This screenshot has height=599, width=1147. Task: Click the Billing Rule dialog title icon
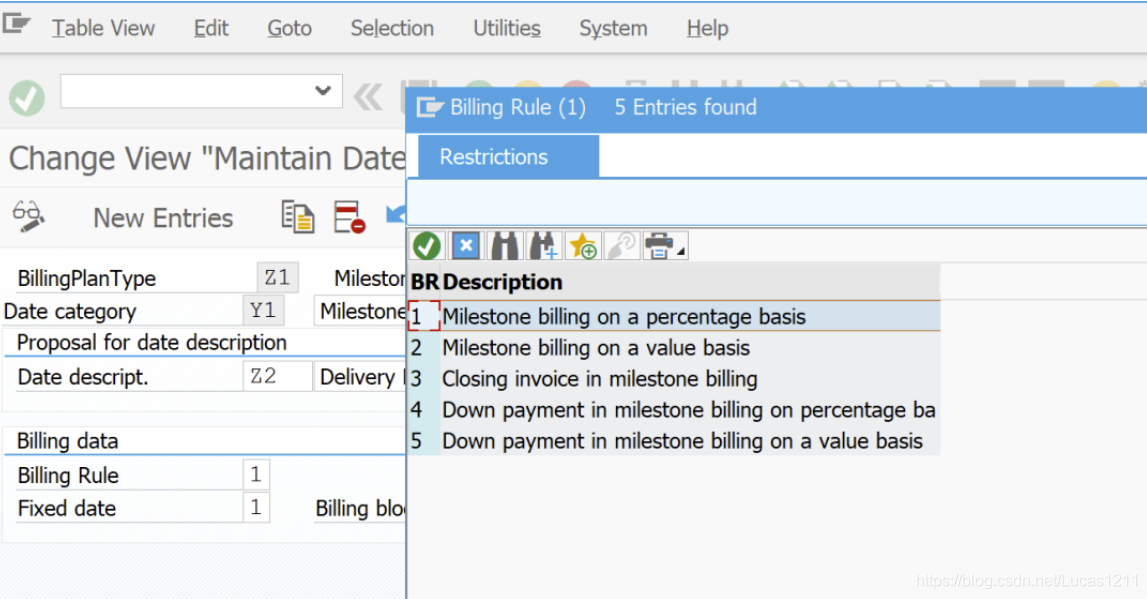coord(430,108)
